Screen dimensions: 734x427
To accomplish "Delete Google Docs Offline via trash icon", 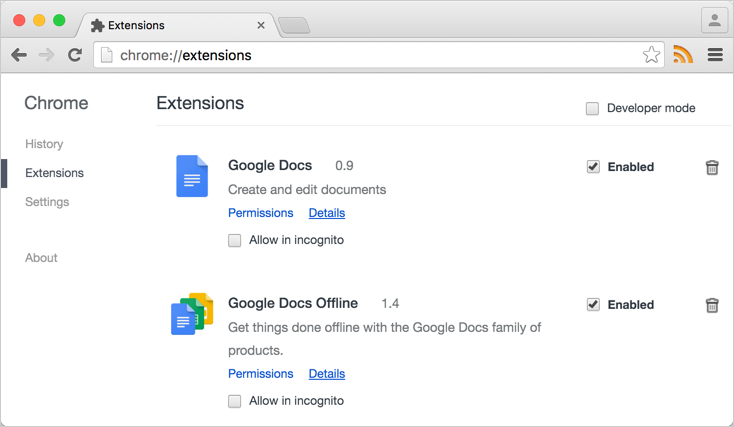I will click(x=712, y=305).
